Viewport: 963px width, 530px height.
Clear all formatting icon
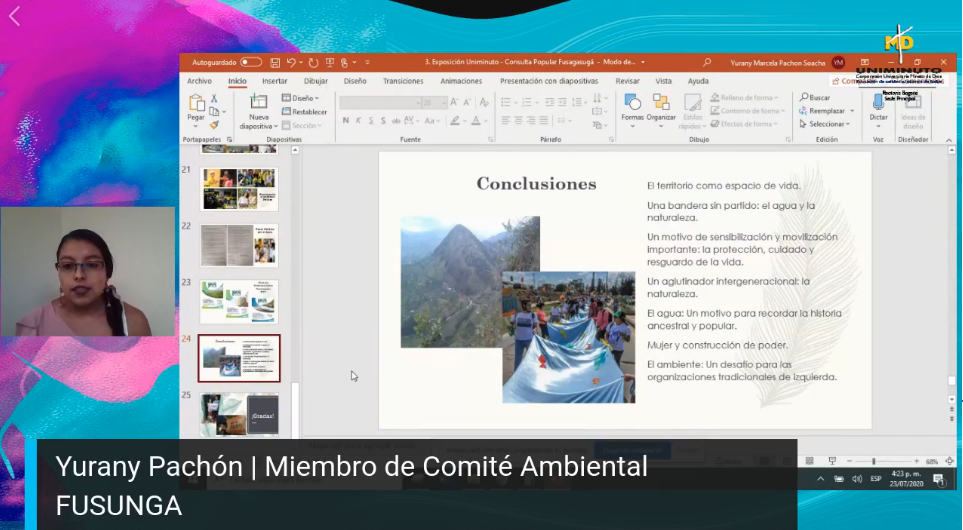484,103
